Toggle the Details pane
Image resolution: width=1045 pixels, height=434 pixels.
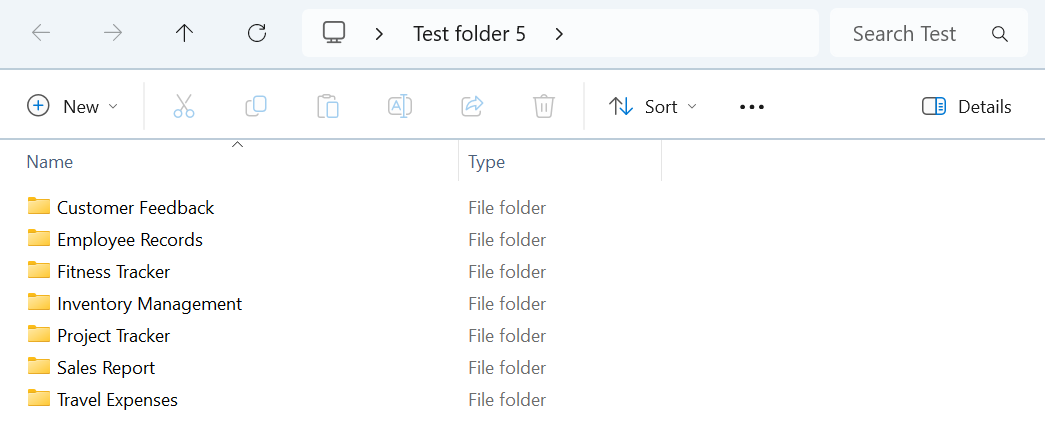[966, 106]
